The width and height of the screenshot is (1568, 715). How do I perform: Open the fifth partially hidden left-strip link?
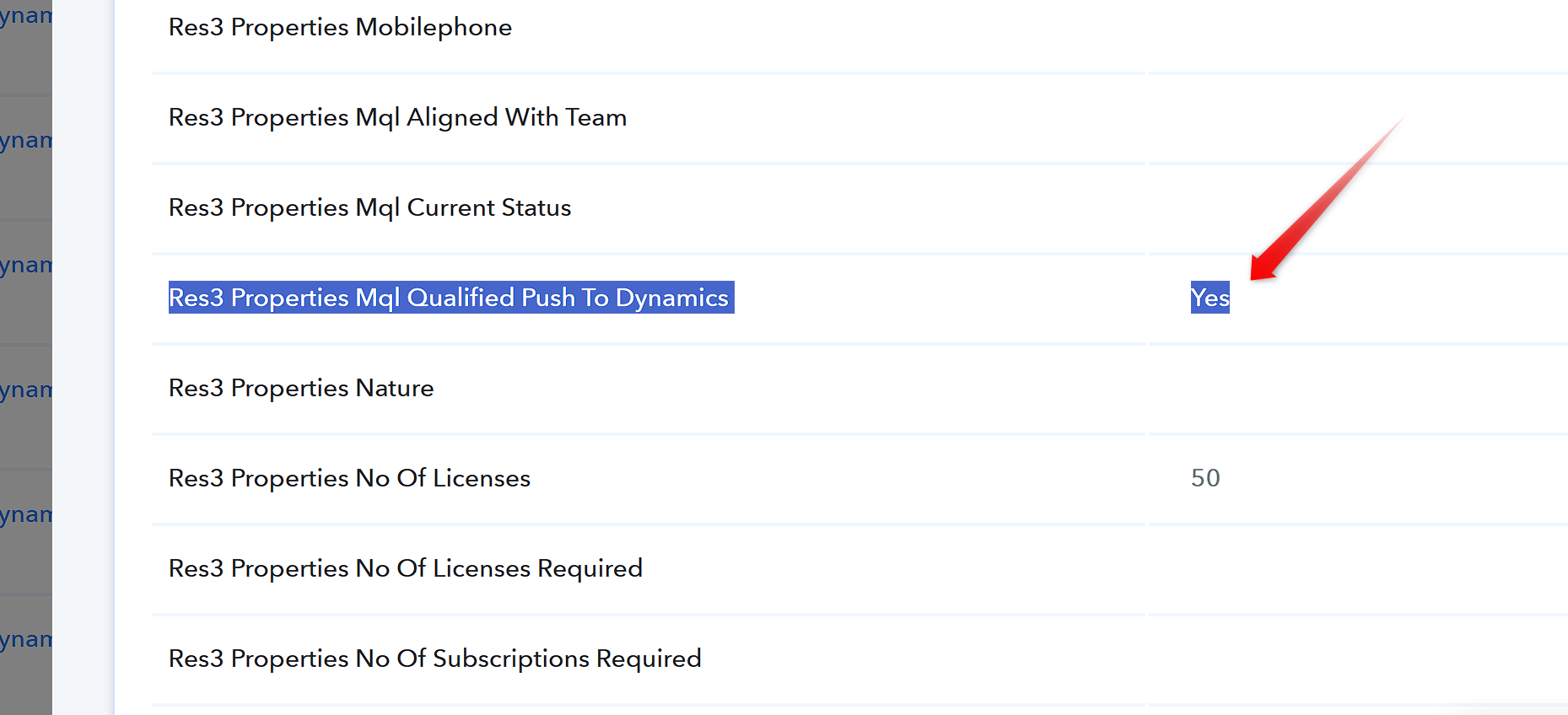(x=26, y=514)
